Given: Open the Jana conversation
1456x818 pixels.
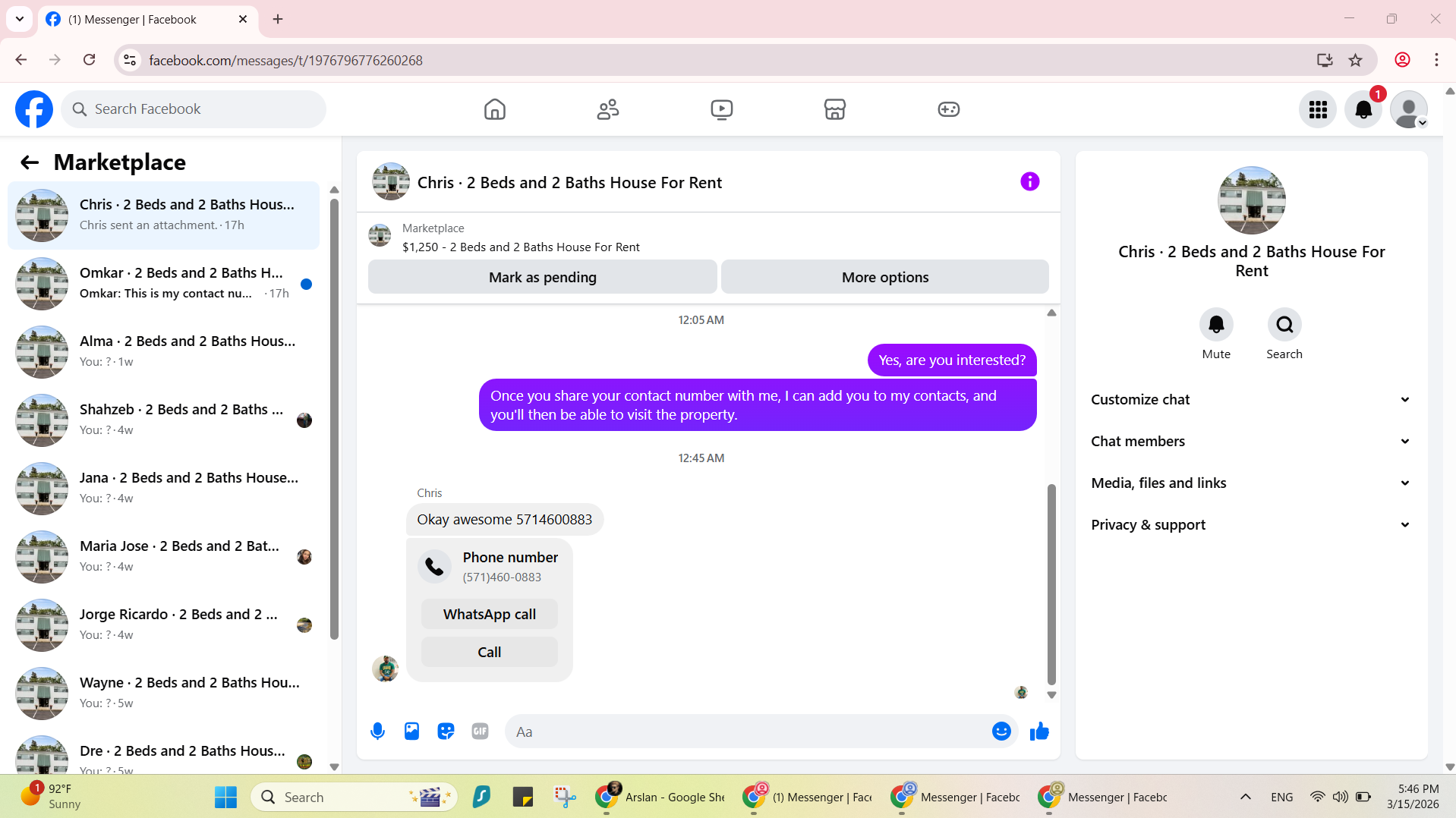Looking at the screenshot, I should click(x=163, y=489).
